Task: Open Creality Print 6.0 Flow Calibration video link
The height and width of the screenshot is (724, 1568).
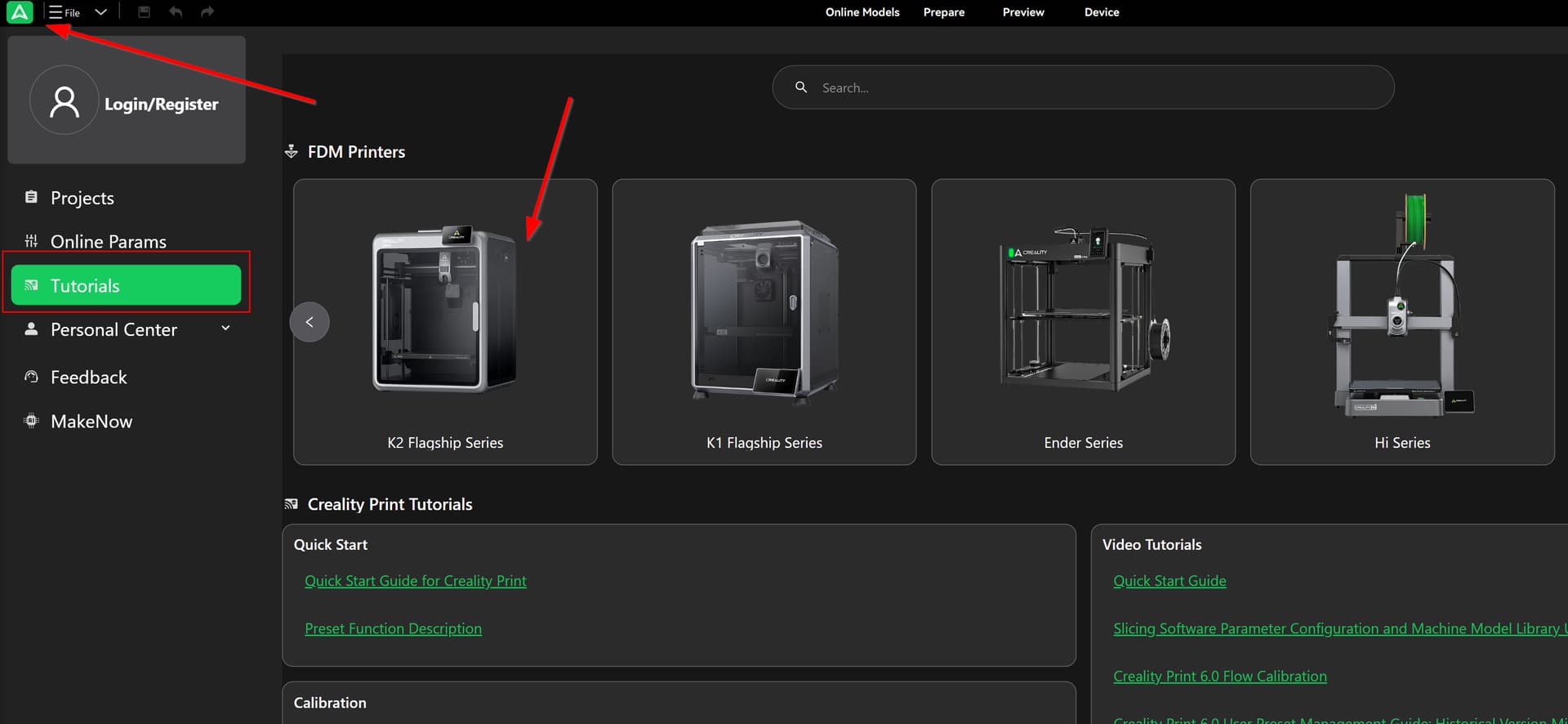Action: tap(1219, 677)
